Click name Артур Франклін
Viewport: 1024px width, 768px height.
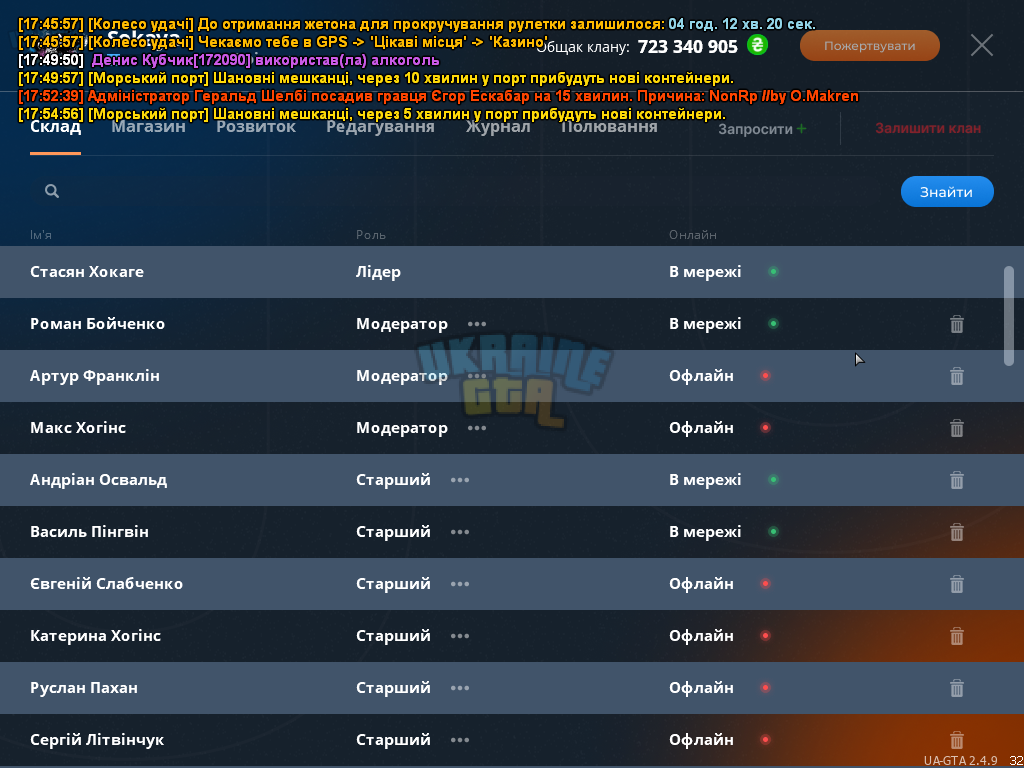(95, 376)
